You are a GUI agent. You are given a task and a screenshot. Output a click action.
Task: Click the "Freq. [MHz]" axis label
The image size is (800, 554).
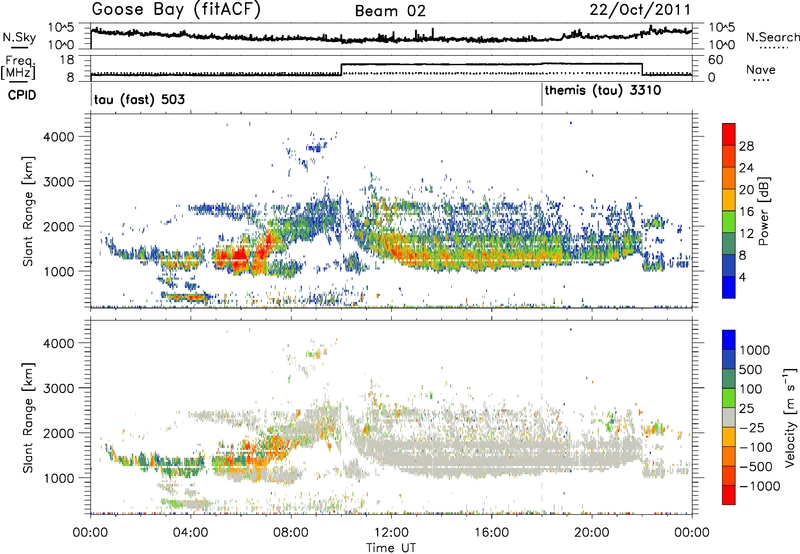18,67
